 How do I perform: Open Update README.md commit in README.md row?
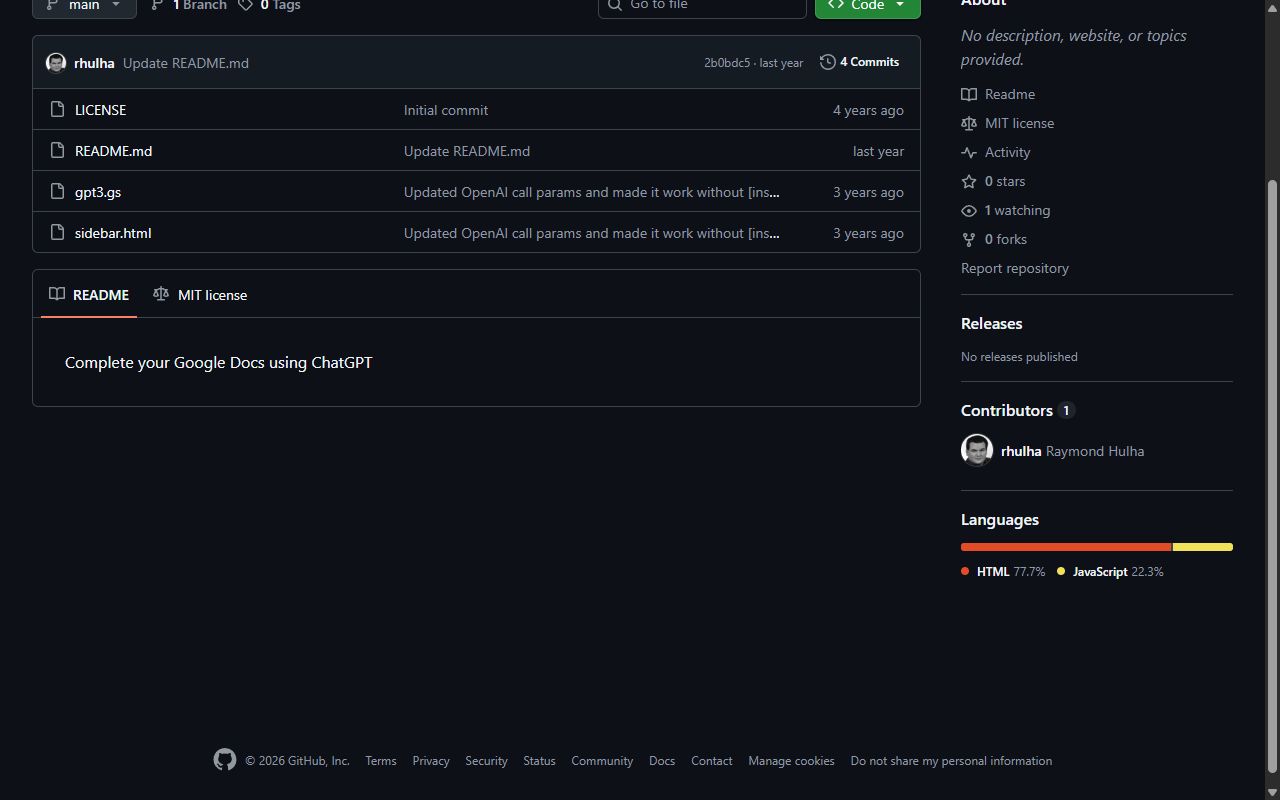467,151
